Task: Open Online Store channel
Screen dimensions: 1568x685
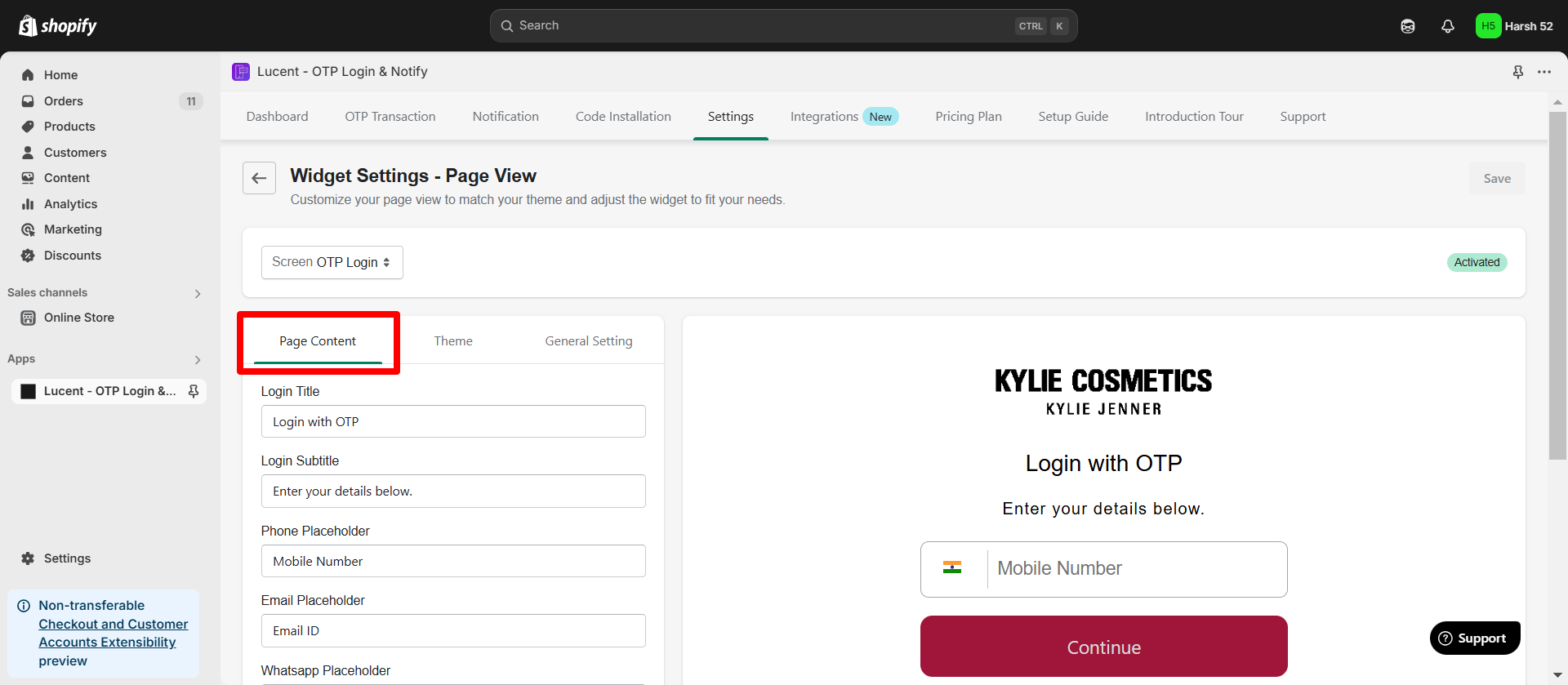Action: coord(79,318)
